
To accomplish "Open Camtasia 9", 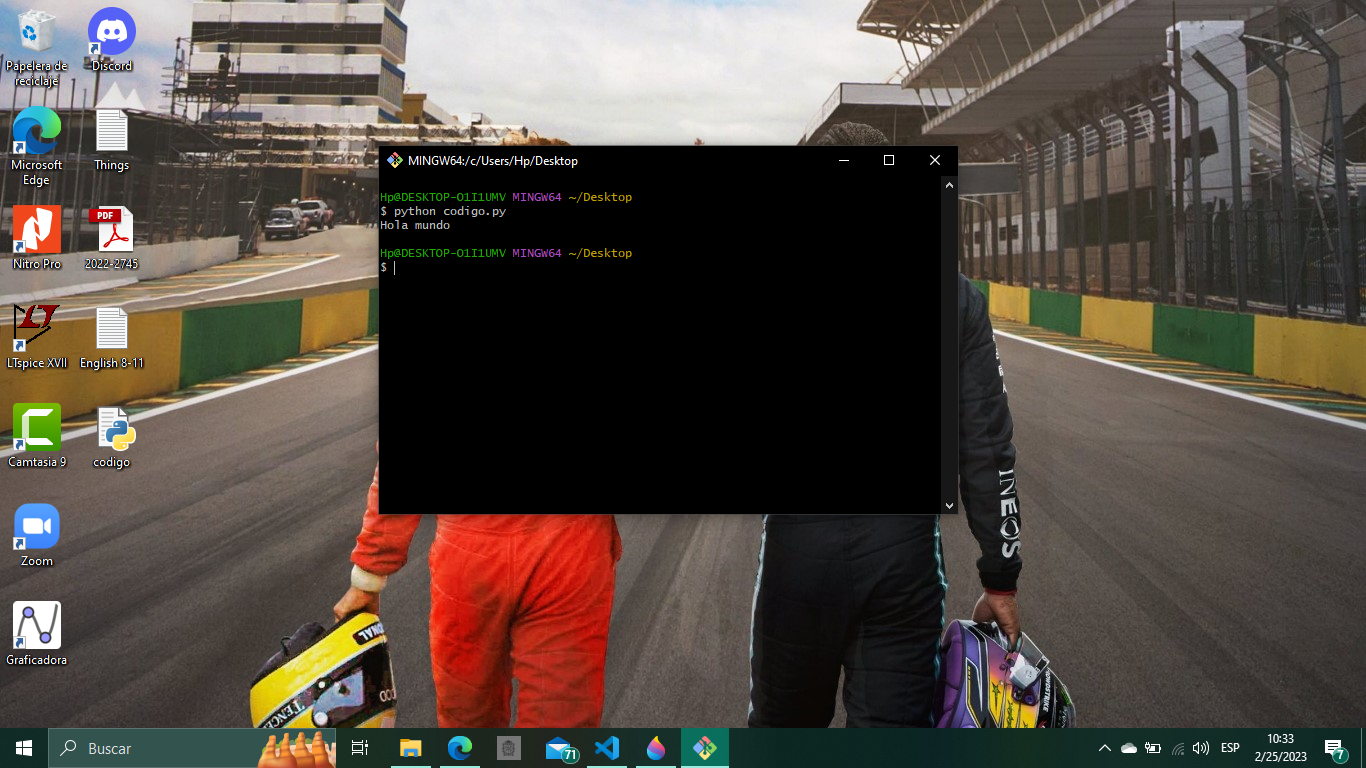I will coord(36,425).
